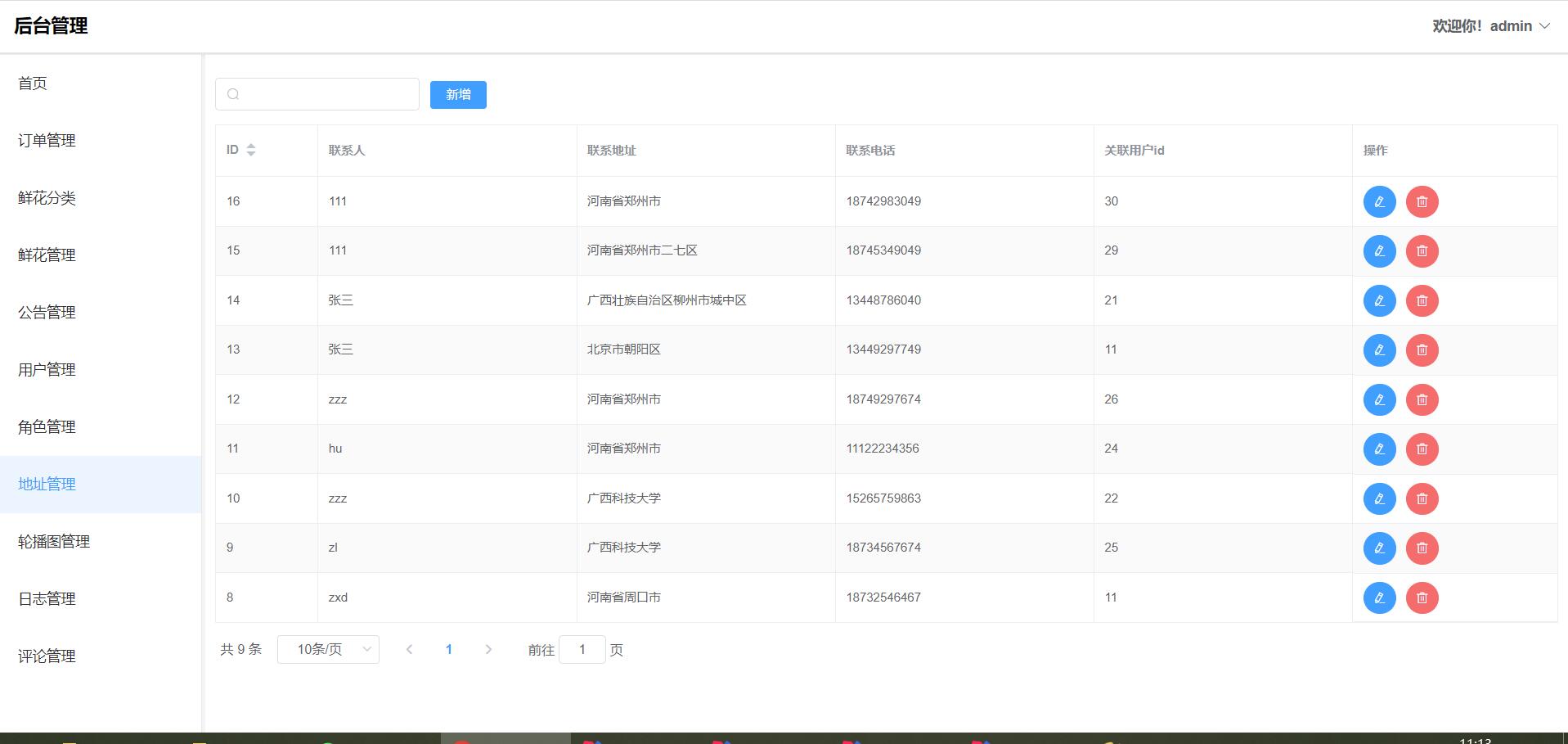Click phone number 15265759863
The width and height of the screenshot is (1568, 744).
pyautogui.click(x=883, y=498)
